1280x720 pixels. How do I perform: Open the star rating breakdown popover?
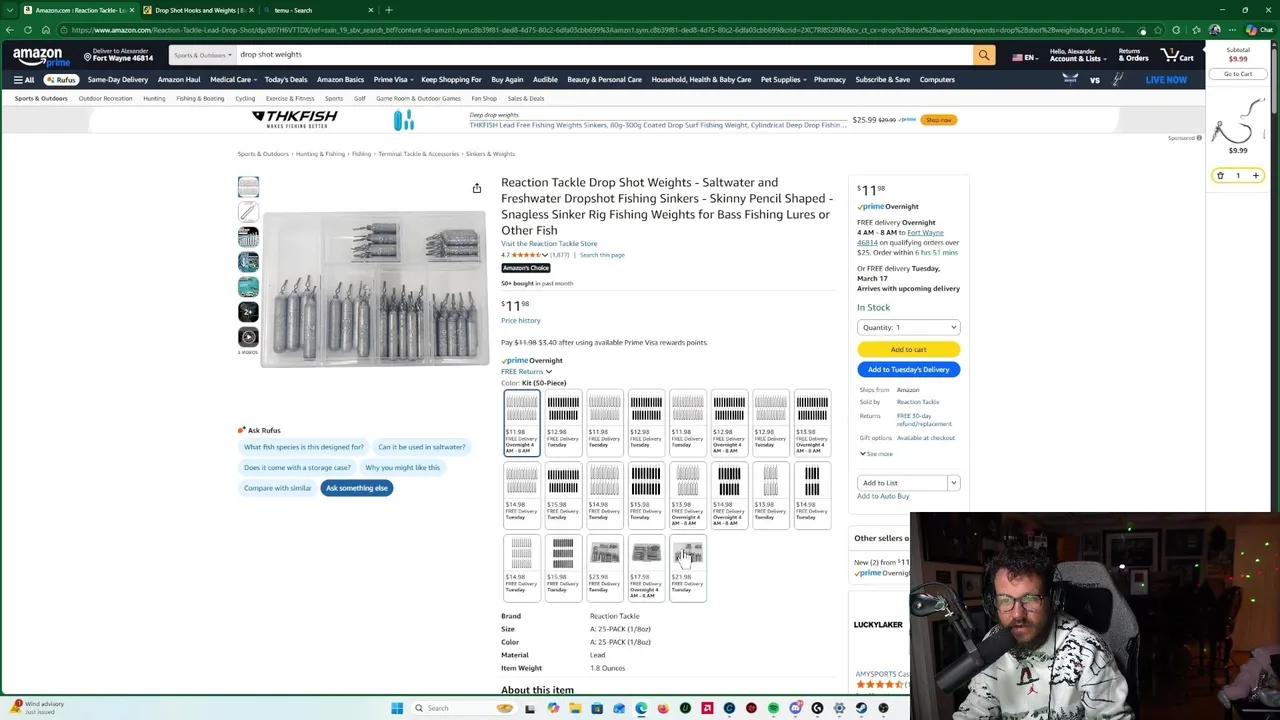(x=528, y=255)
